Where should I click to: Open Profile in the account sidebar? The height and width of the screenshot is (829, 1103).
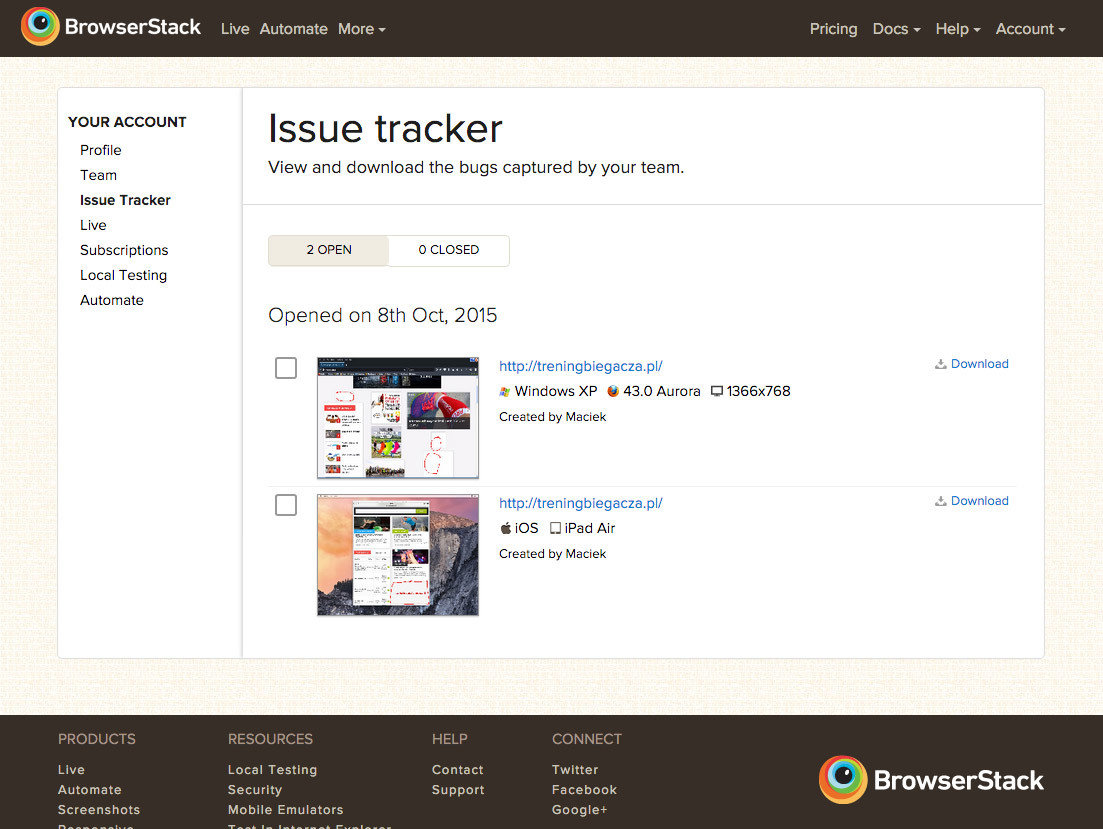pyautogui.click(x=101, y=150)
